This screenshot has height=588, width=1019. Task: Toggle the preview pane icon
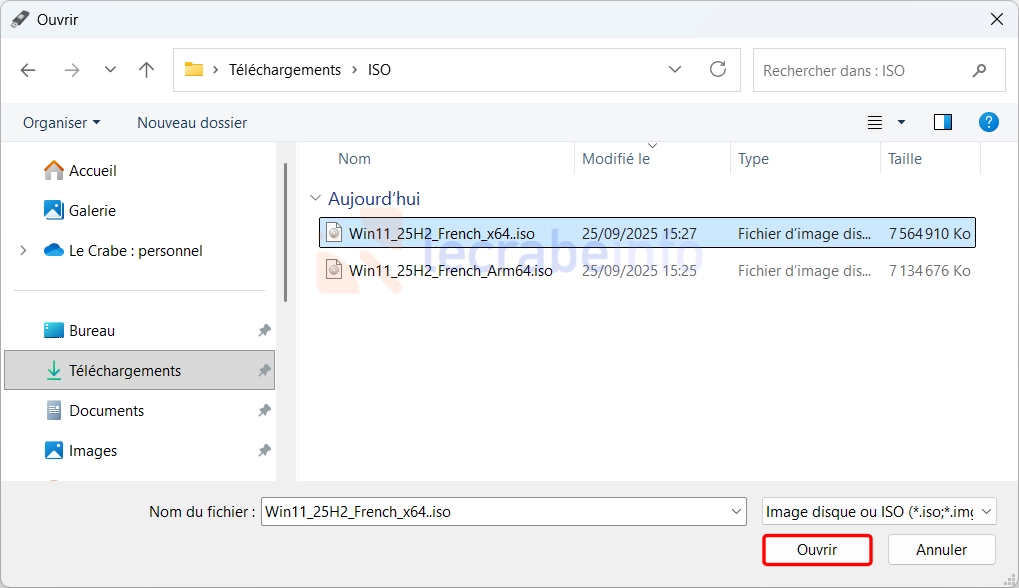click(x=942, y=122)
